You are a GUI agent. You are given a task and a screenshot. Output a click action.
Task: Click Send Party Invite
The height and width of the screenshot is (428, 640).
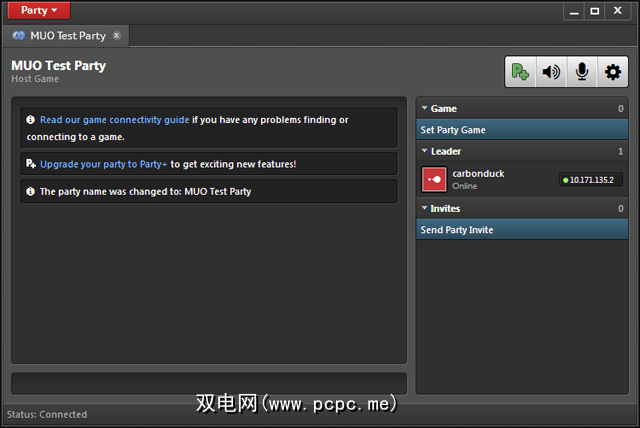pos(522,230)
